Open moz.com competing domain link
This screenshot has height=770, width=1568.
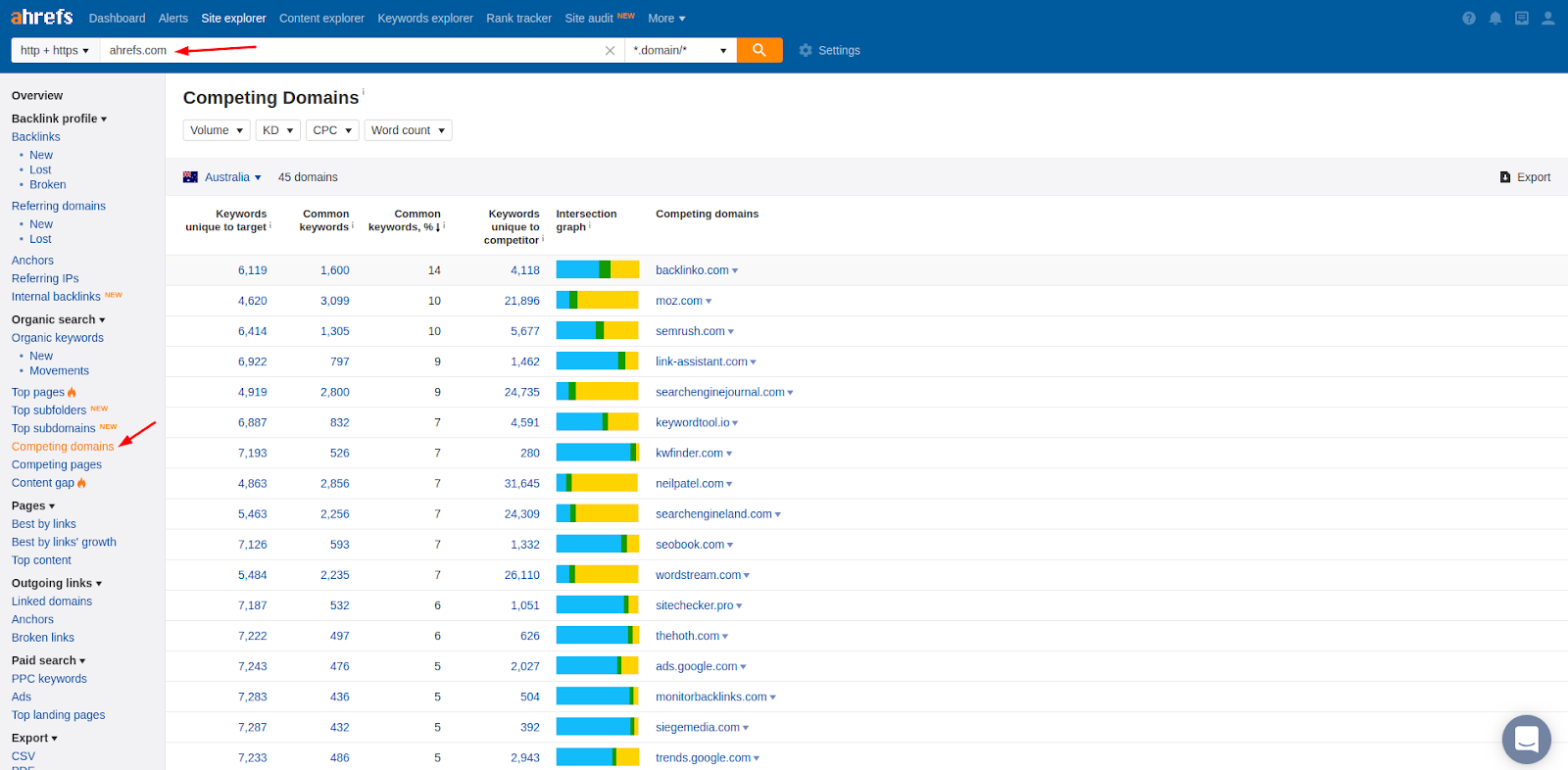(679, 301)
